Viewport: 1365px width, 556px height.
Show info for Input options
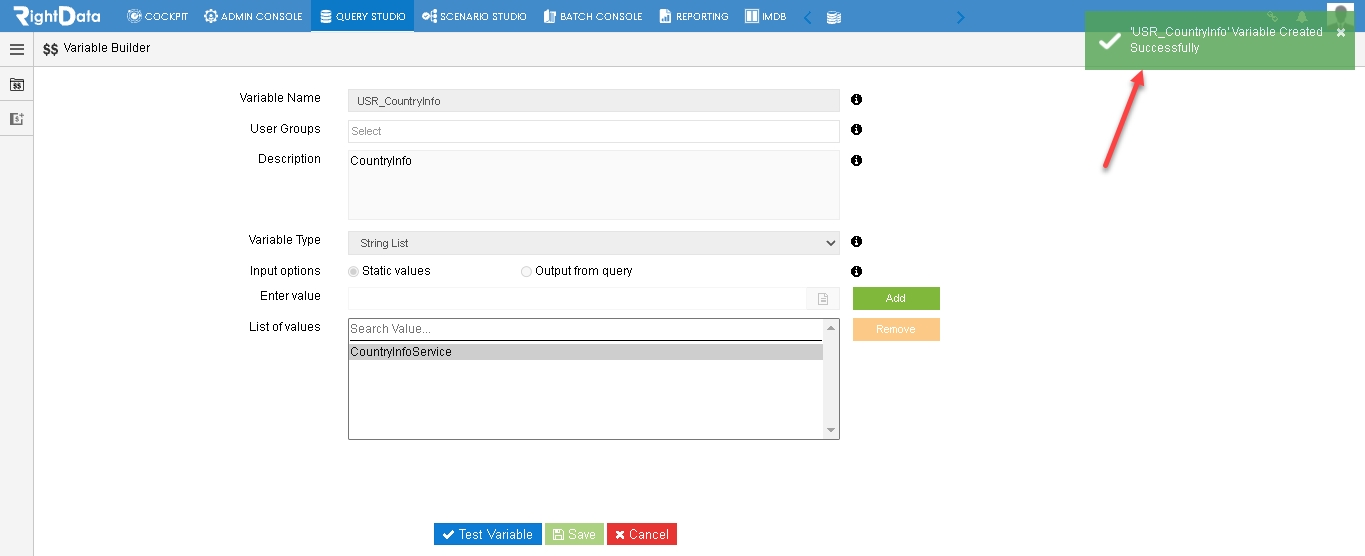[x=857, y=272]
